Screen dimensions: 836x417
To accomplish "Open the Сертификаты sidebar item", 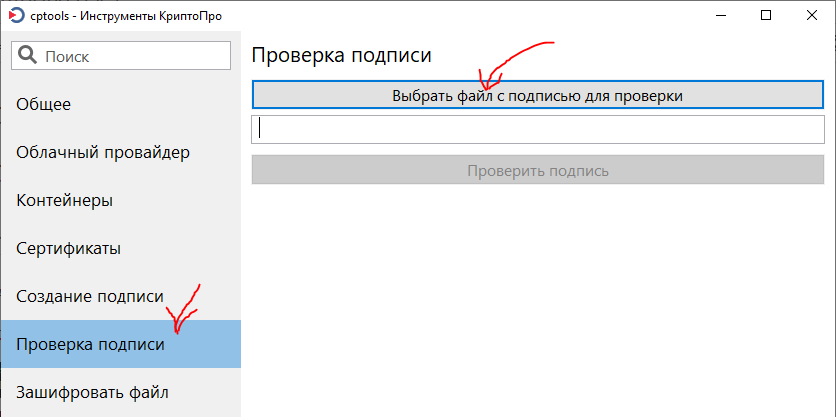I will [x=68, y=248].
